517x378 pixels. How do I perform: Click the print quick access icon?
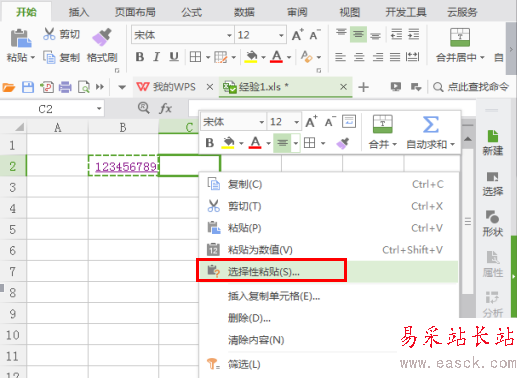[65, 87]
